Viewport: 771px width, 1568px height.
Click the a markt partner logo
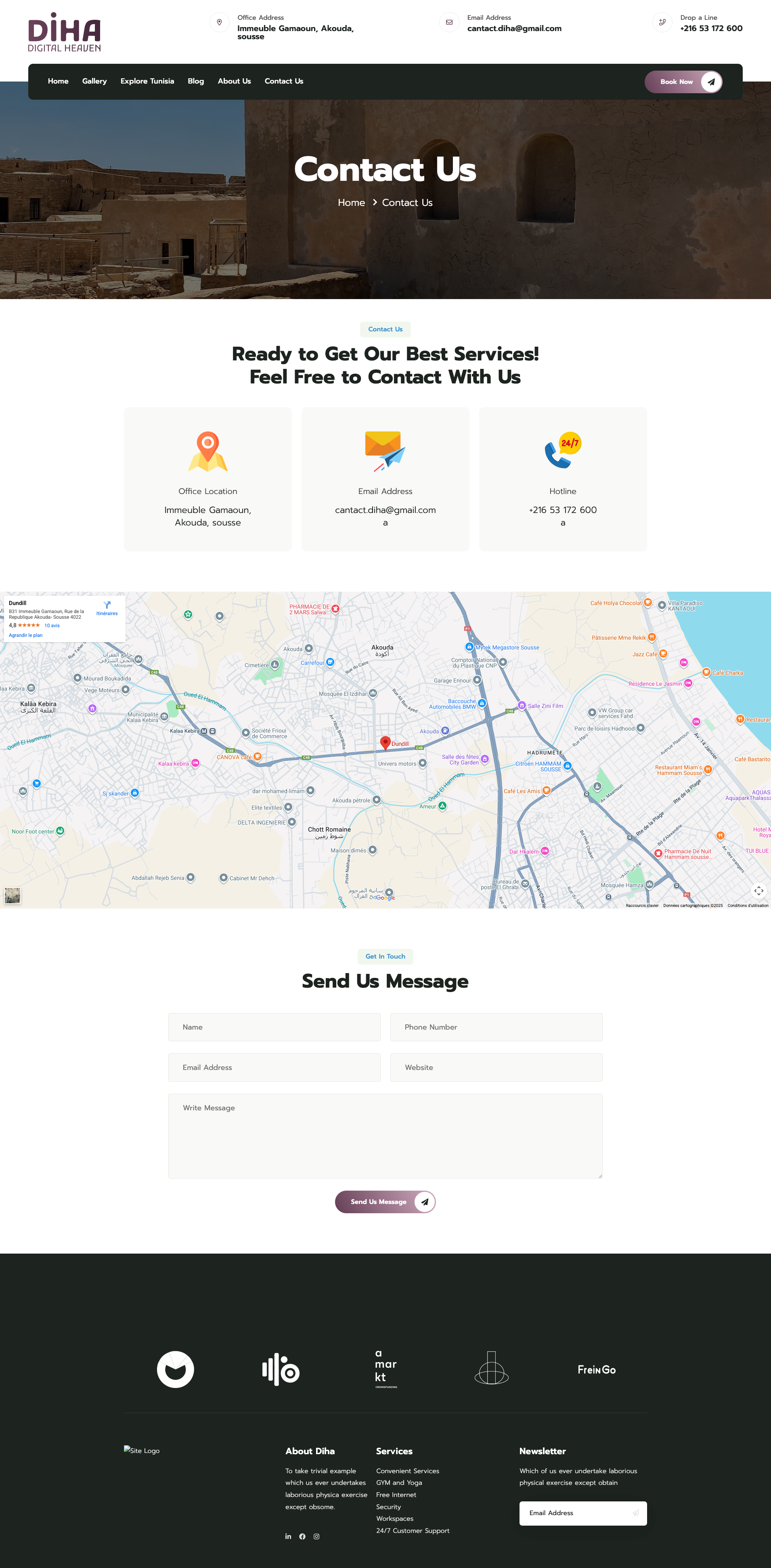coord(386,1369)
